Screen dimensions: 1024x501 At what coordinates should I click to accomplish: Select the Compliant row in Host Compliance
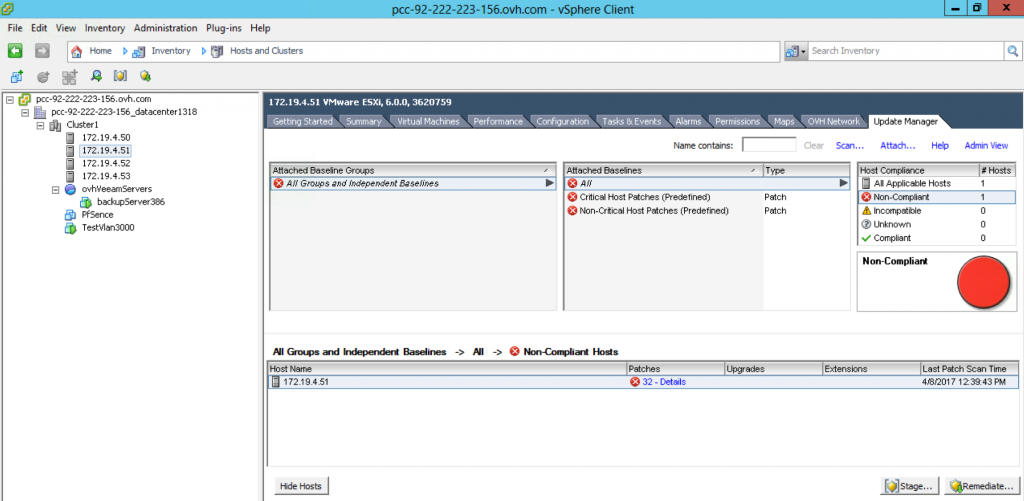tap(936, 238)
